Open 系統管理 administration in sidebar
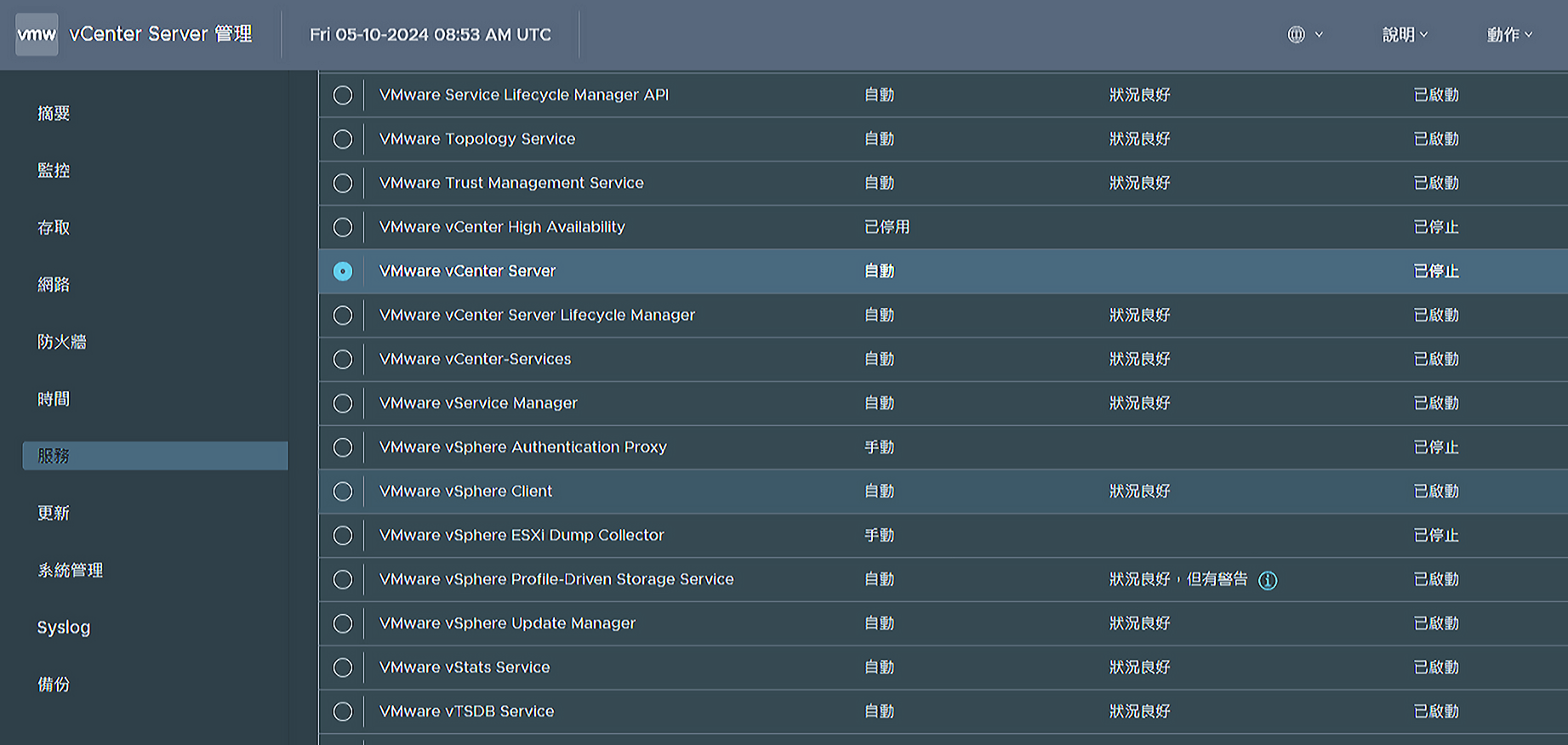This screenshot has width=1568, height=745. (x=71, y=570)
